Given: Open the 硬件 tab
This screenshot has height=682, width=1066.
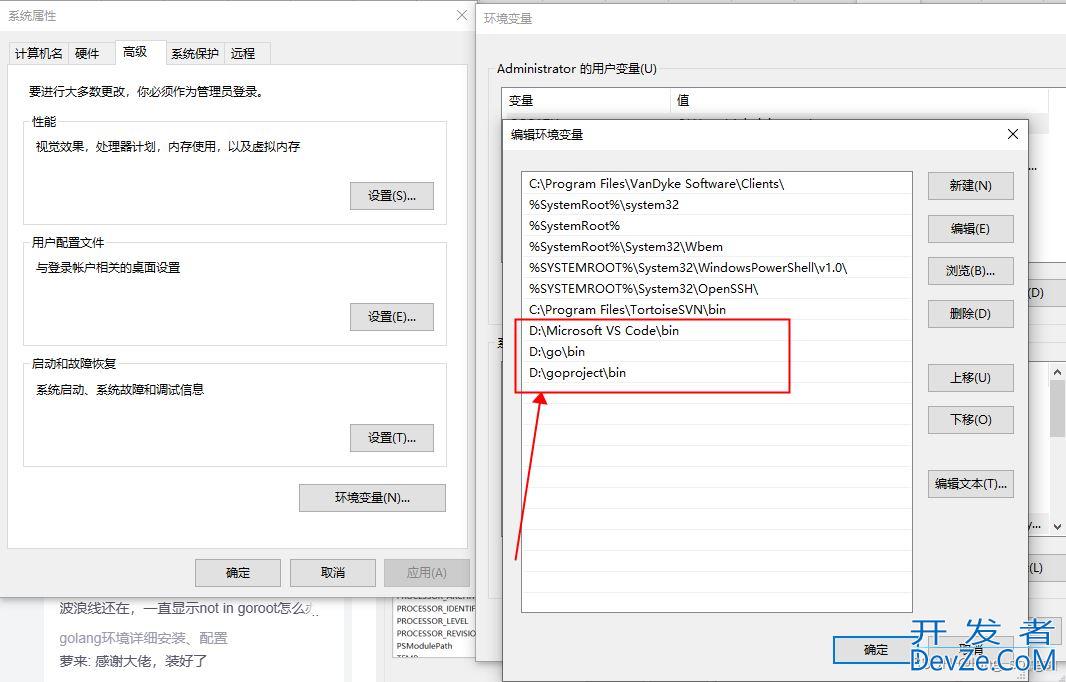Looking at the screenshot, I should point(87,53).
